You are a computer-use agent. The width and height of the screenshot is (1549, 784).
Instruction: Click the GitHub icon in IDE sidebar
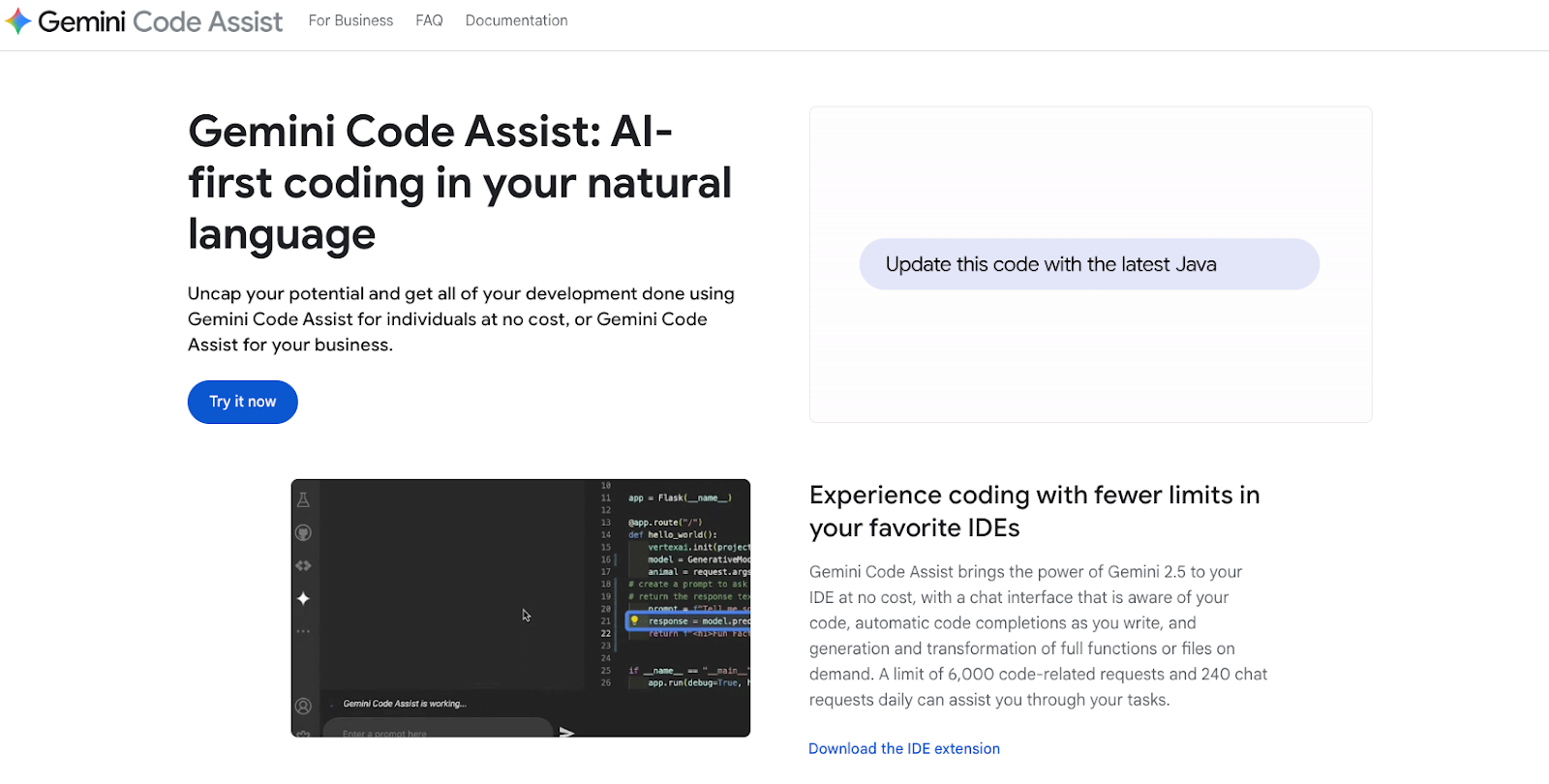point(303,532)
